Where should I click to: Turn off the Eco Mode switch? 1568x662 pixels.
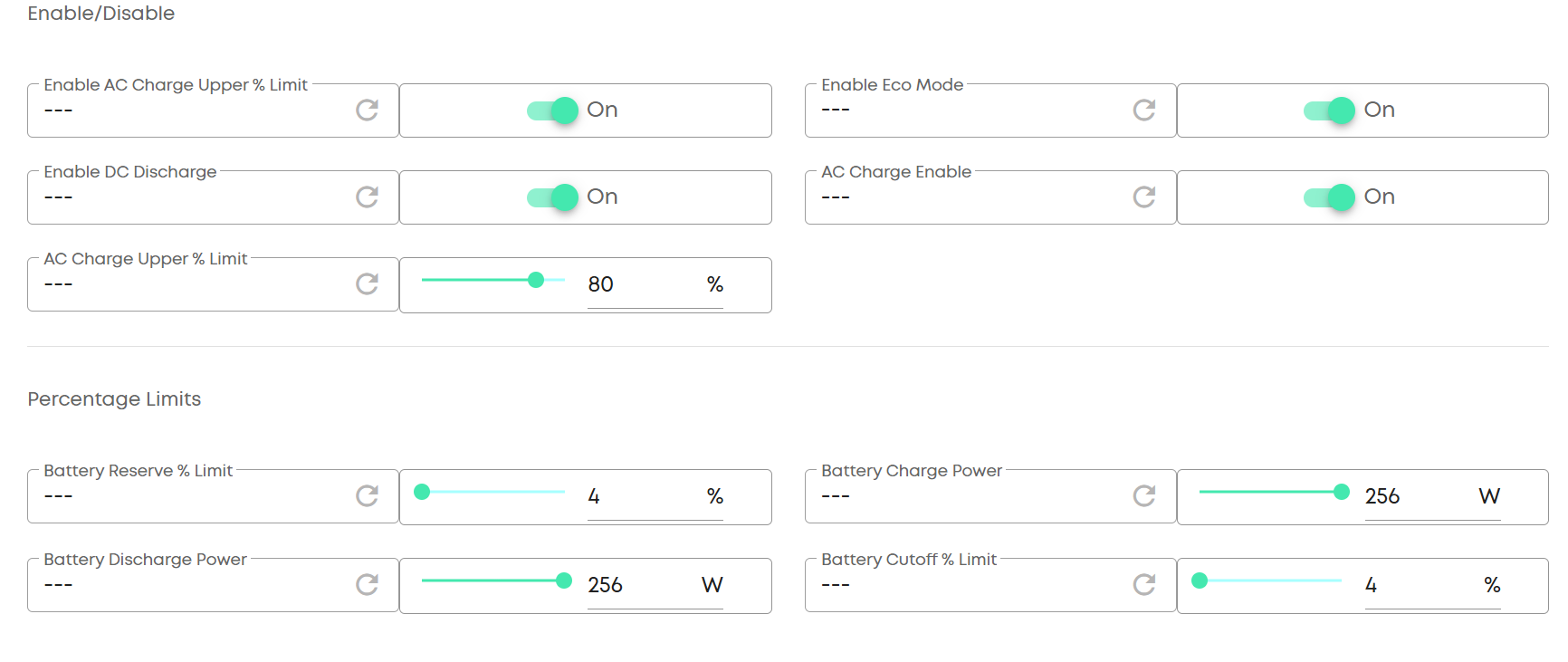pos(1330,110)
